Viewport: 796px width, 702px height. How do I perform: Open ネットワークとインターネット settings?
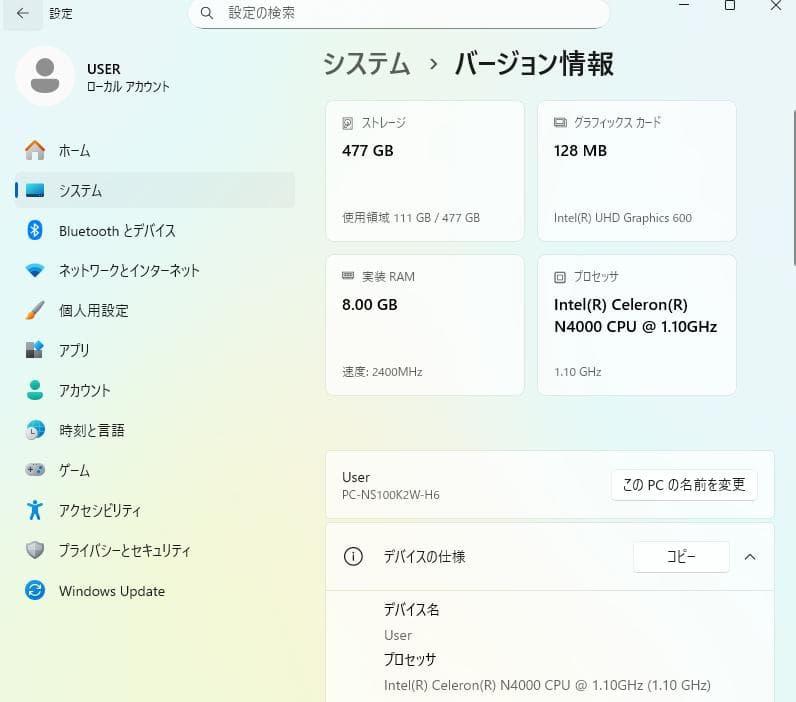155,270
